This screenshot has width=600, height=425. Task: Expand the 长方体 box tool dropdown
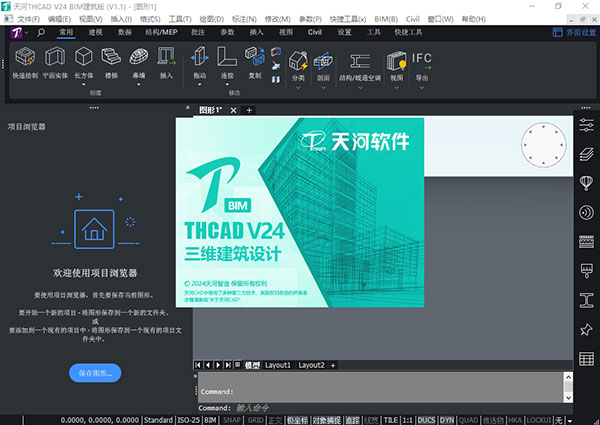[x=84, y=85]
